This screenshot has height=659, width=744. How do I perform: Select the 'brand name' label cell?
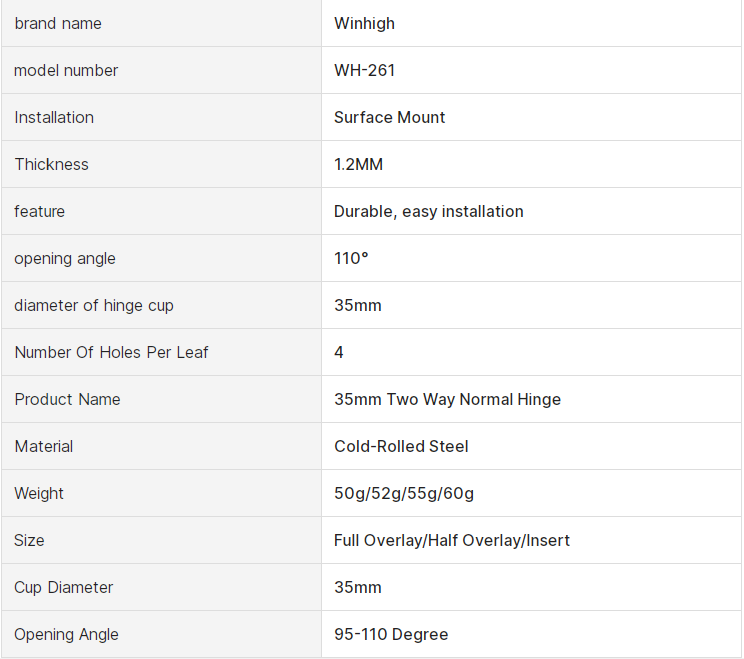[x=58, y=23]
